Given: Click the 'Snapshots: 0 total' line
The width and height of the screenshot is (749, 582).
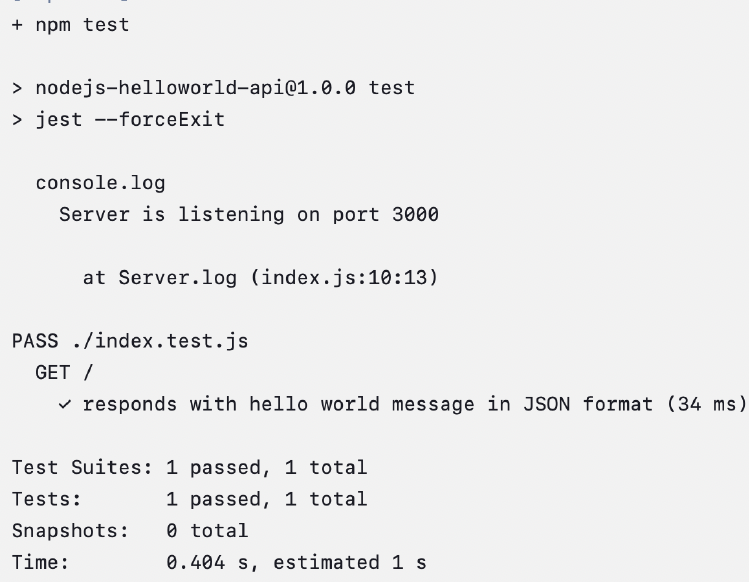Looking at the screenshot, I should (x=130, y=531).
